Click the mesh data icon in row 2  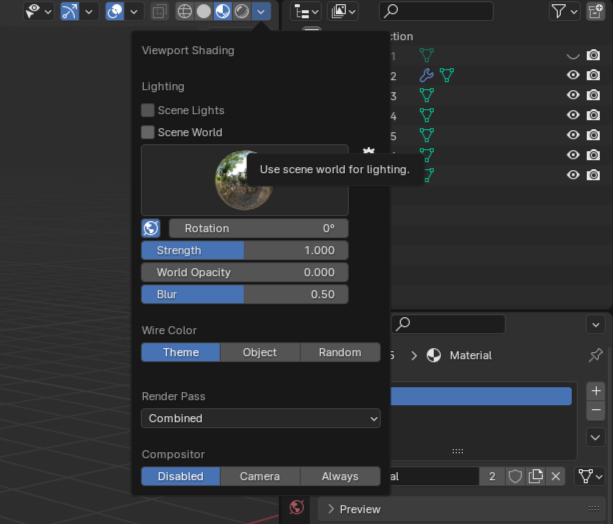pyautogui.click(x=447, y=75)
